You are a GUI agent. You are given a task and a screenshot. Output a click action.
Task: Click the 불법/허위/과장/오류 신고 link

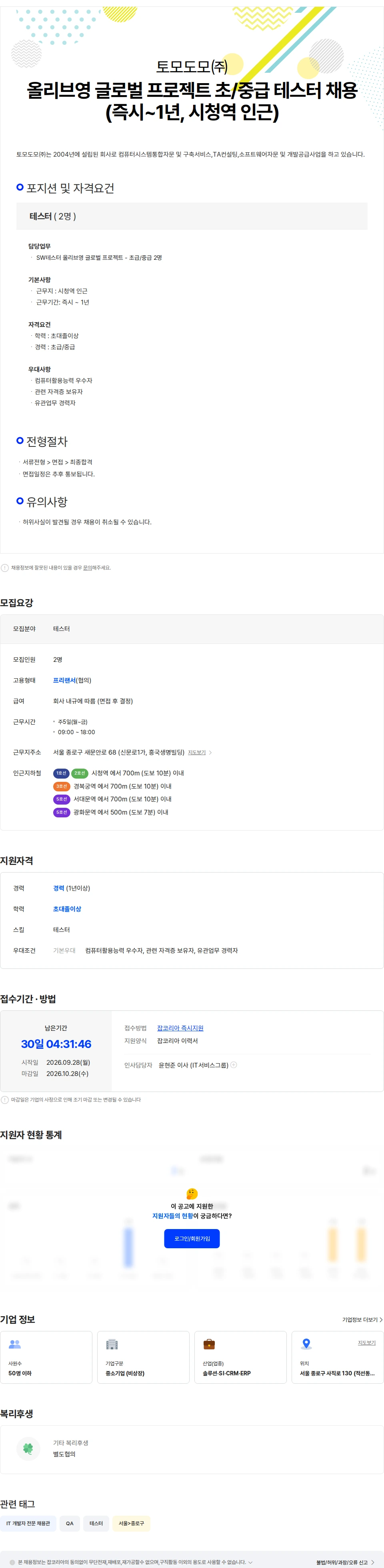[x=345, y=1562]
